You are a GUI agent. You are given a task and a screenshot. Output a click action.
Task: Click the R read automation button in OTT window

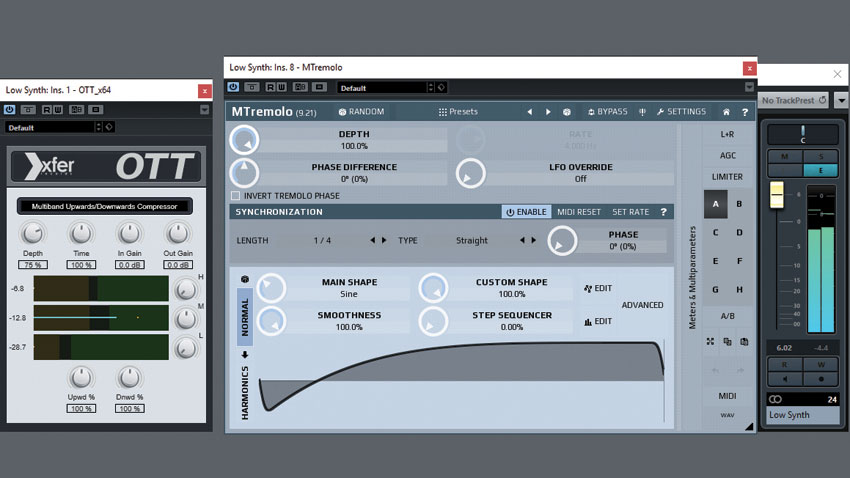pos(47,109)
